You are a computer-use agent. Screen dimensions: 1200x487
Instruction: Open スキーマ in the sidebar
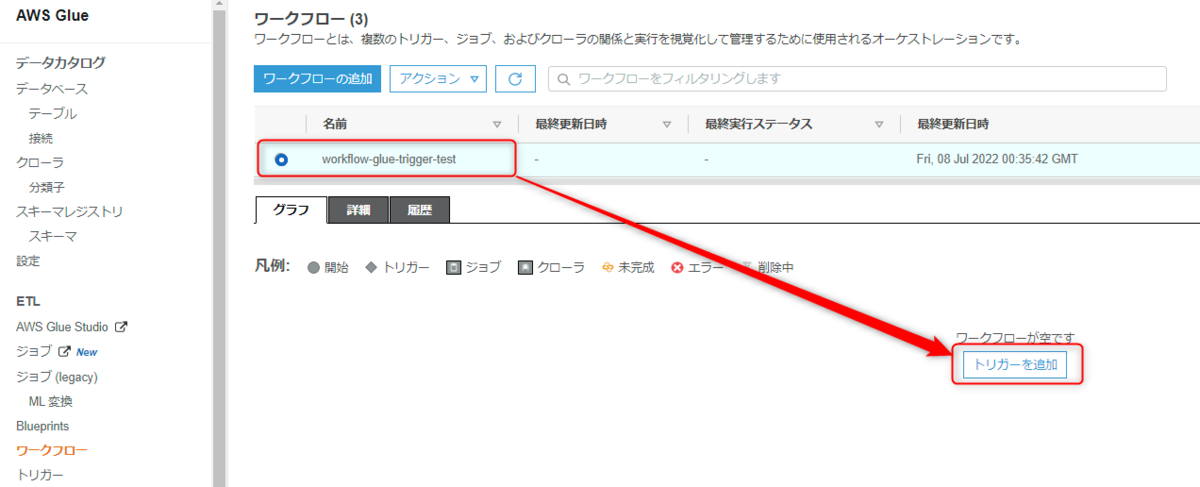[x=53, y=236]
